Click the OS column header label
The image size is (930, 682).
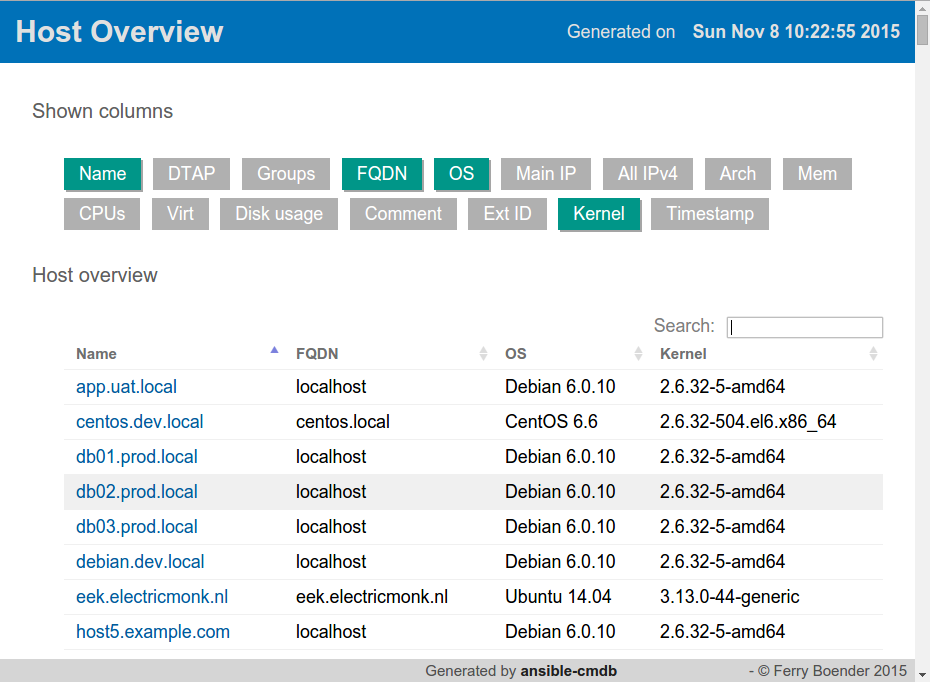[x=515, y=354]
